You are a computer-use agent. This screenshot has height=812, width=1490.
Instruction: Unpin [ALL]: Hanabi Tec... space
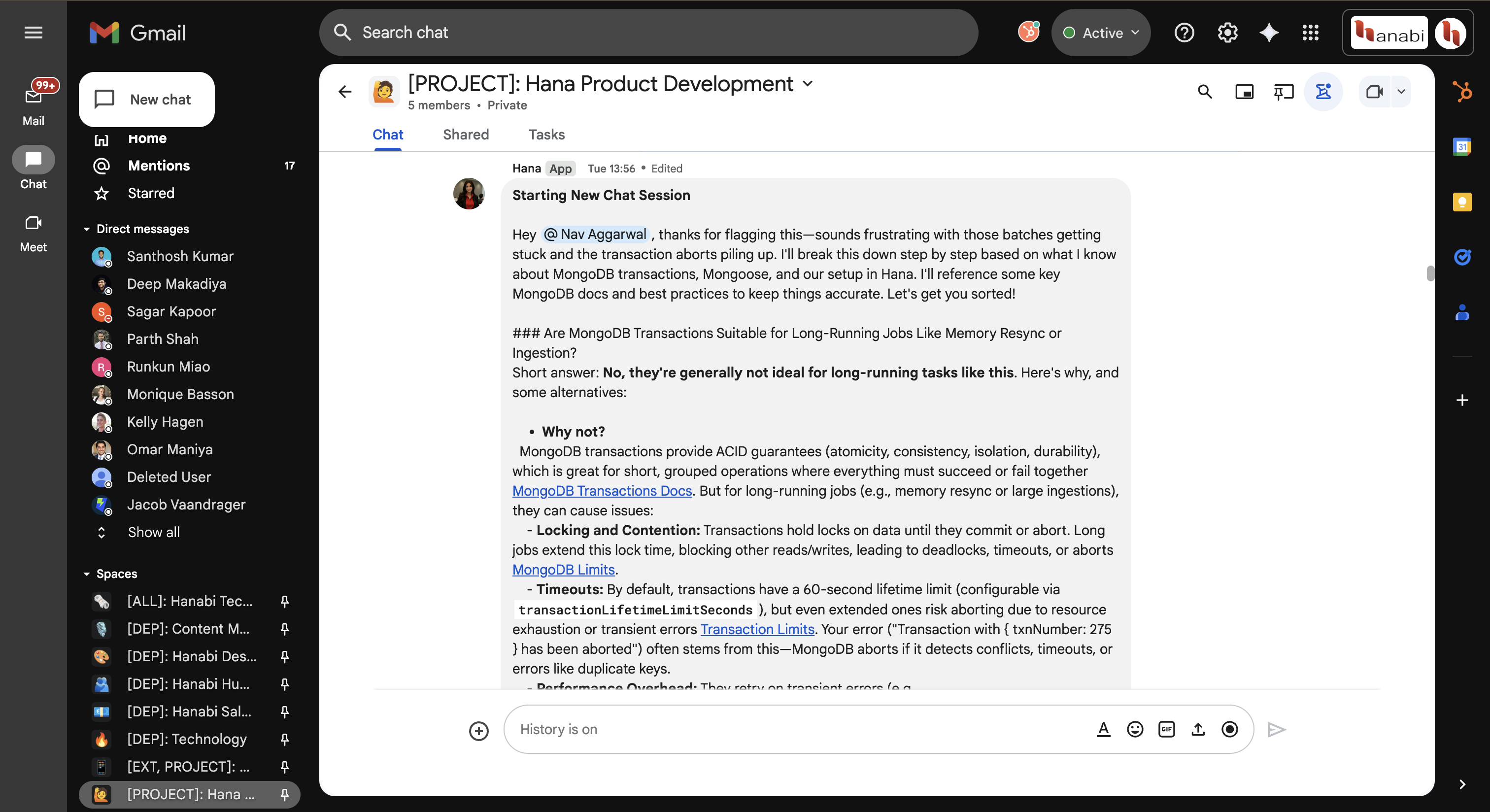pyautogui.click(x=284, y=602)
